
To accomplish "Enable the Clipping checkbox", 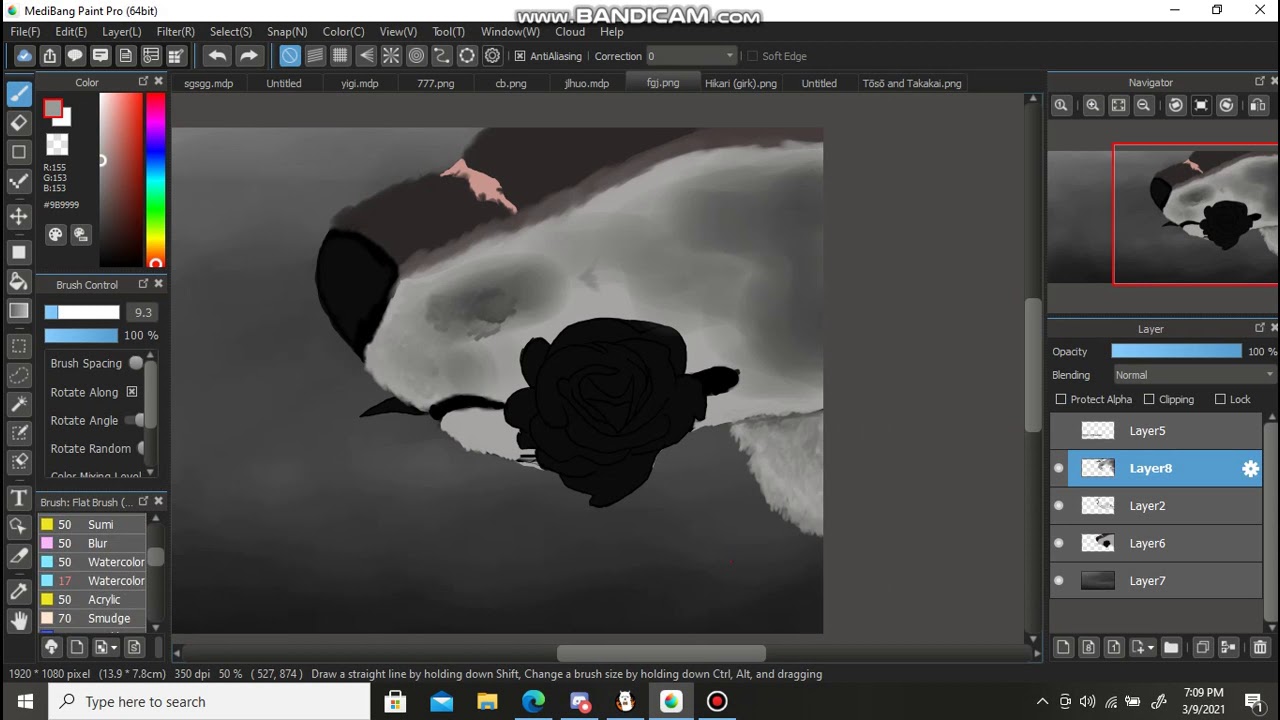I will click(x=1149, y=399).
